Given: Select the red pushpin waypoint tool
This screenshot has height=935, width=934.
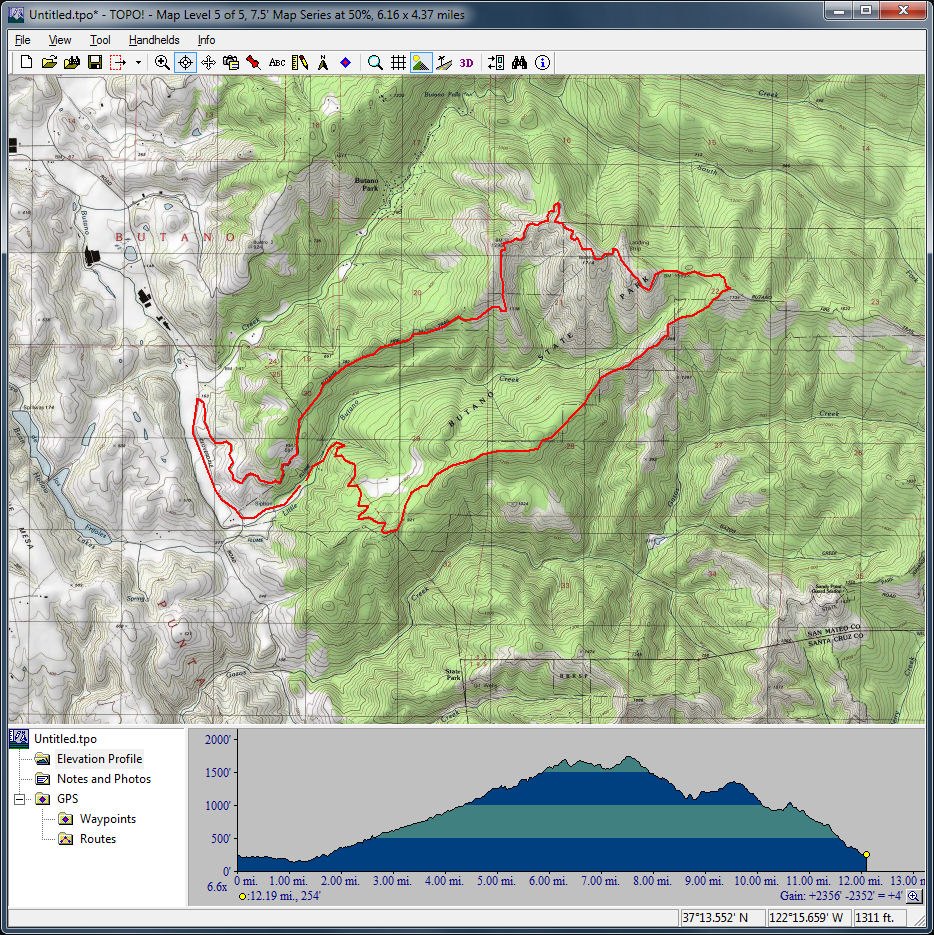Looking at the screenshot, I should (254, 62).
